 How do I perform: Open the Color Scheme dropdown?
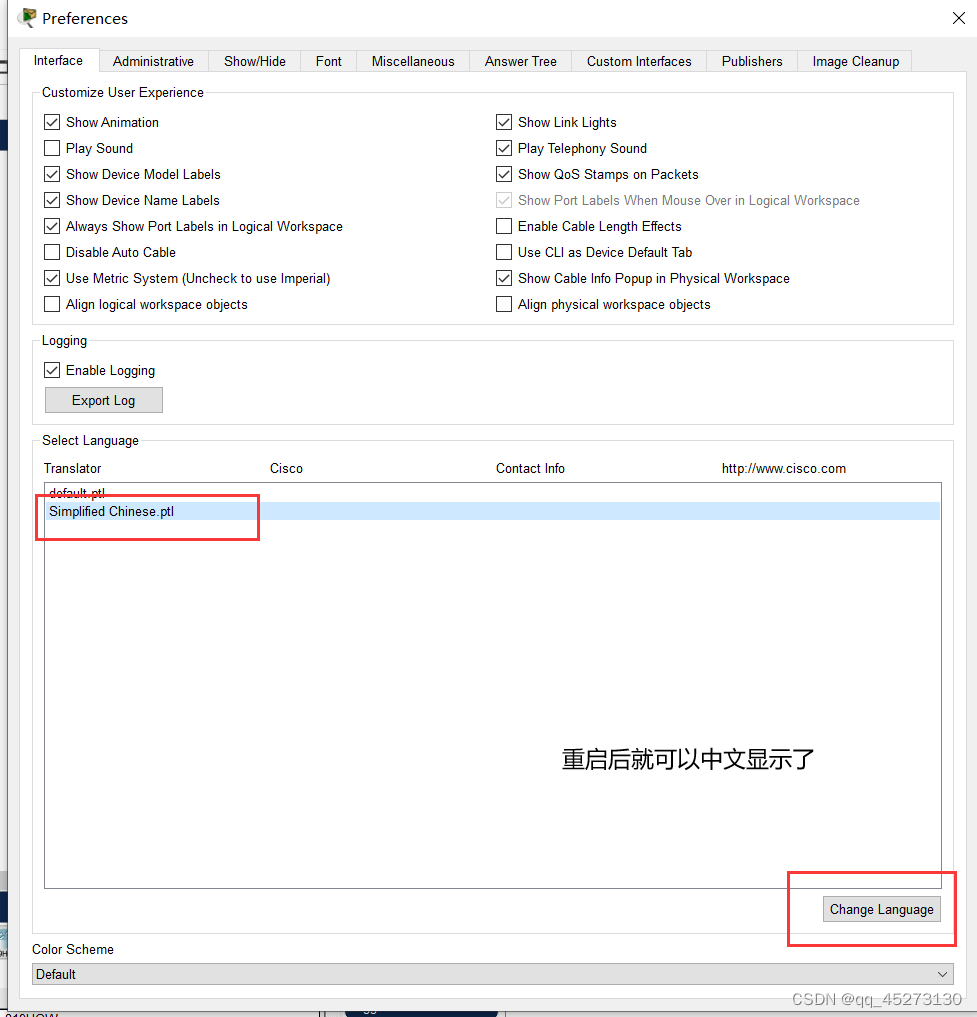click(492, 974)
